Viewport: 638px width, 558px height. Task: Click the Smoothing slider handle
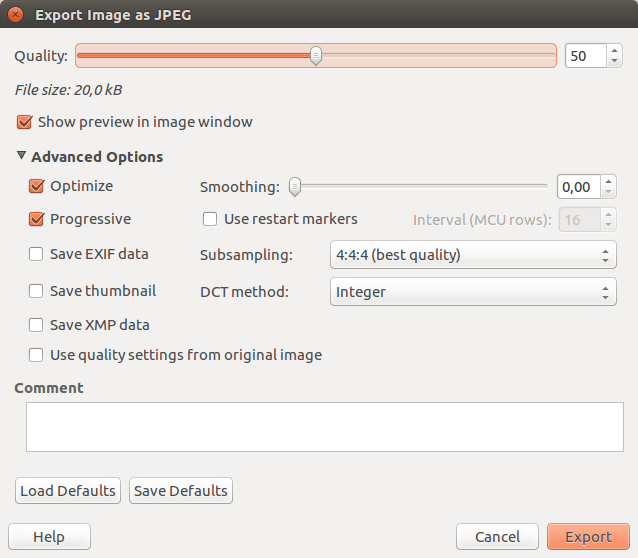295,186
